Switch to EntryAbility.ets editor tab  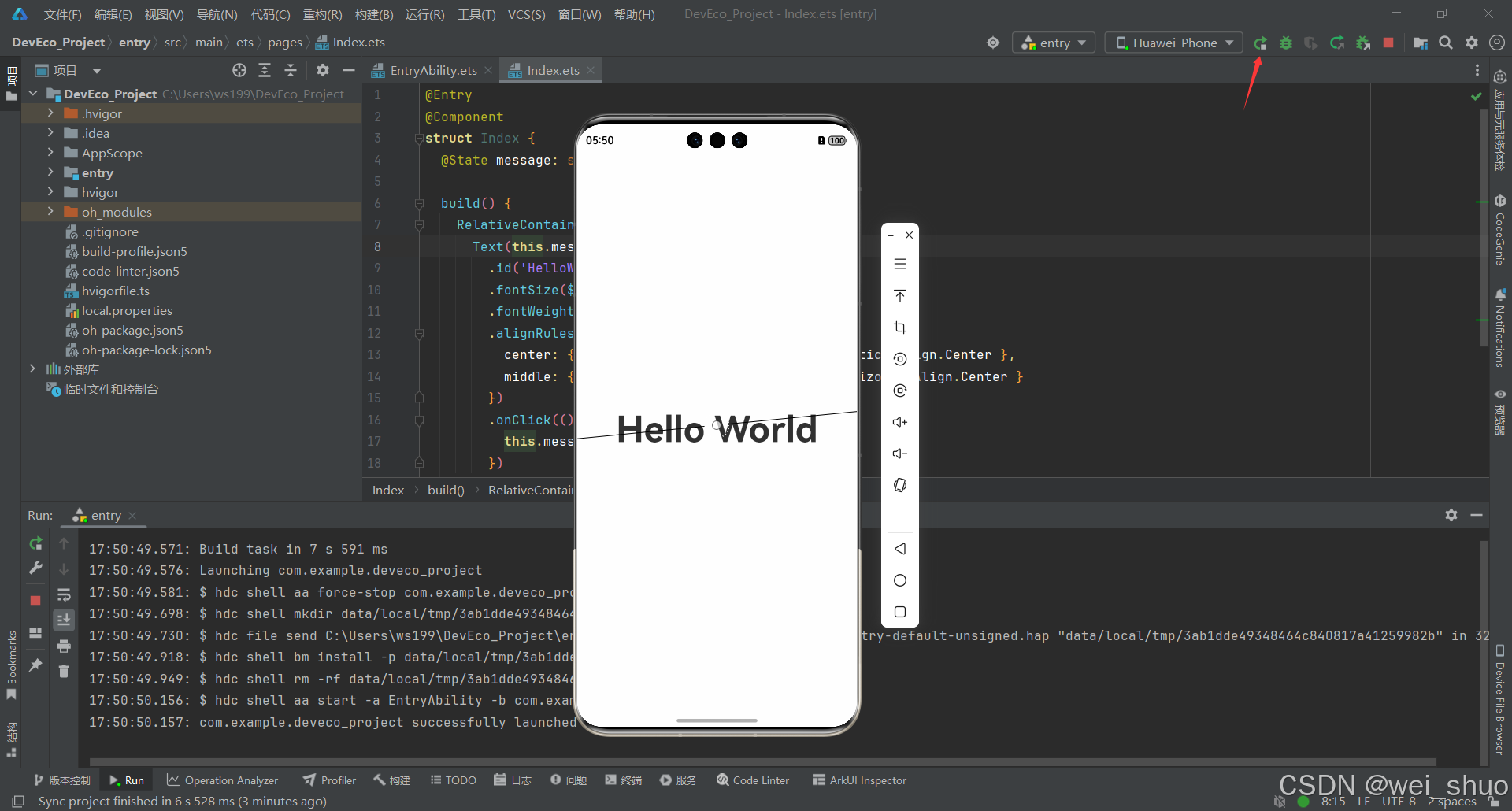point(432,70)
